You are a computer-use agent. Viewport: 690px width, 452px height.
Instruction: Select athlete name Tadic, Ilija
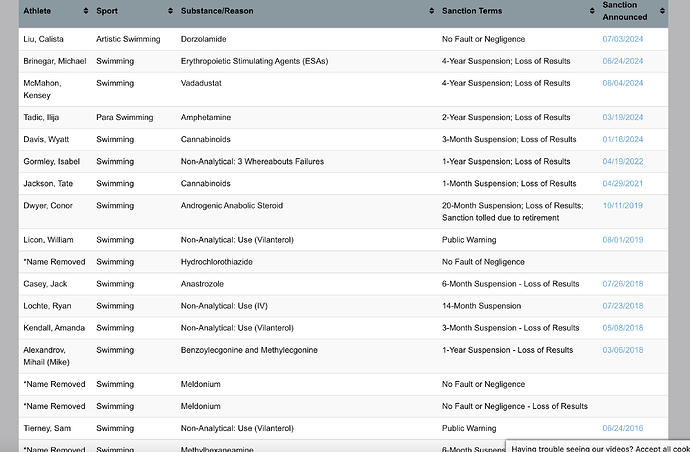point(41,118)
